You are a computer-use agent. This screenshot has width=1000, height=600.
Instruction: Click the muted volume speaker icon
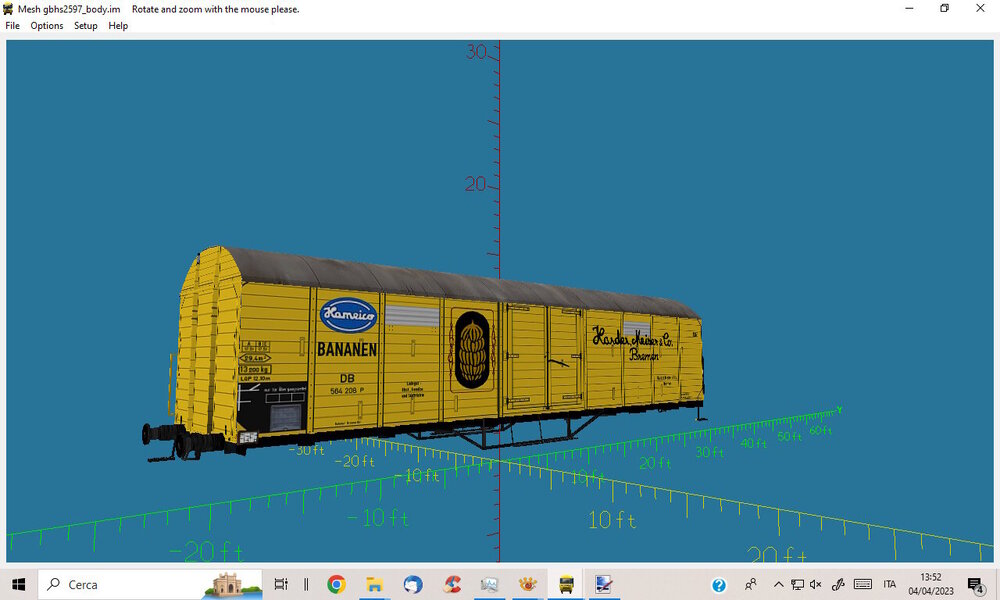pos(816,584)
